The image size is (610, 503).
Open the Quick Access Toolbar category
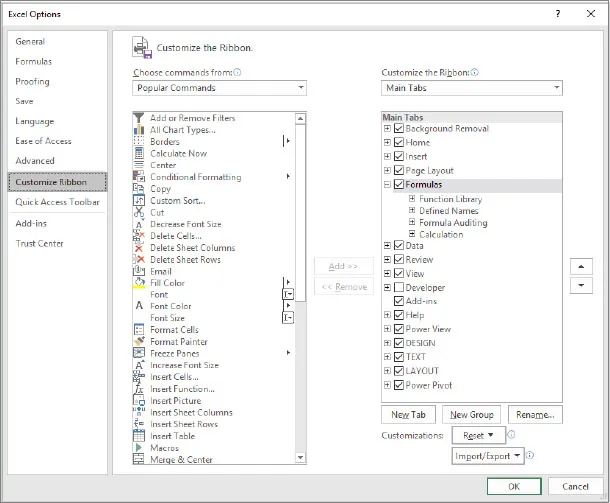coord(57,202)
